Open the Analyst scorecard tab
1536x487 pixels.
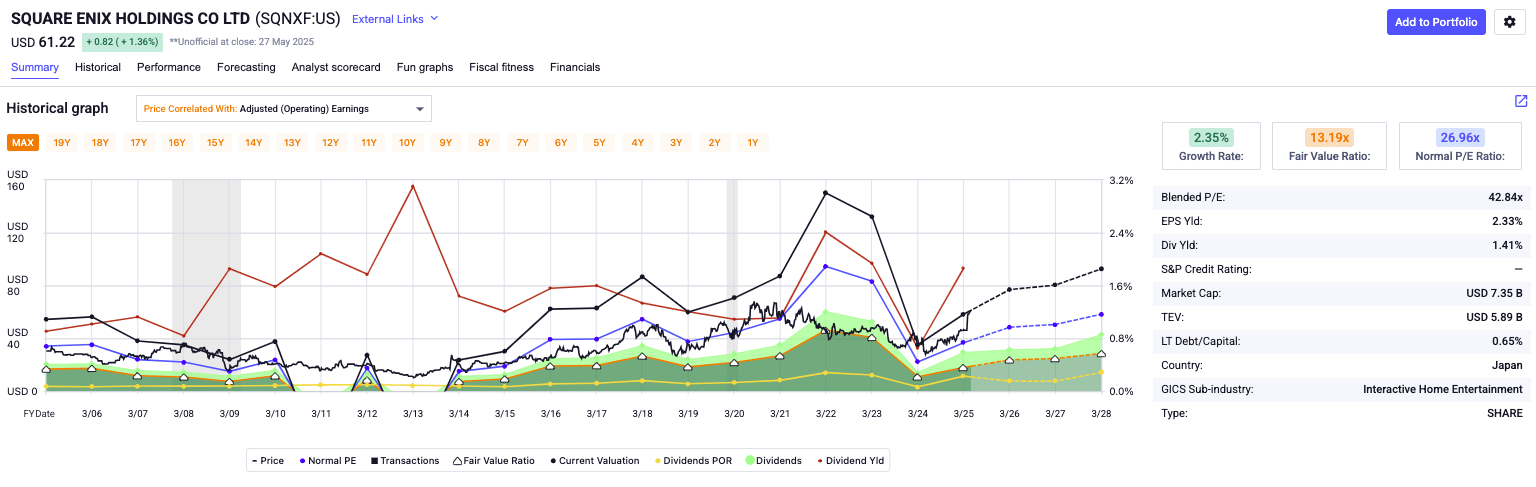(x=336, y=67)
